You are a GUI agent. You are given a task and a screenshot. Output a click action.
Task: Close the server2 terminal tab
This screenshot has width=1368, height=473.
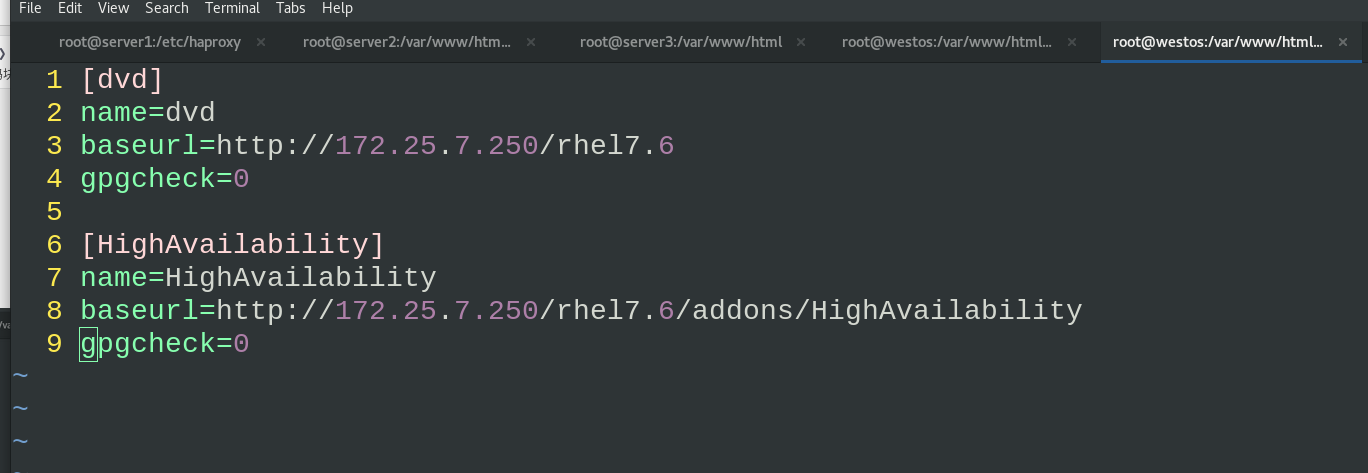[x=531, y=42]
